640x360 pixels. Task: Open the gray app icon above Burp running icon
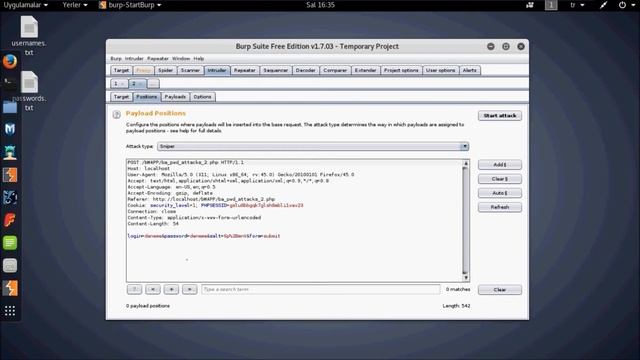10,266
